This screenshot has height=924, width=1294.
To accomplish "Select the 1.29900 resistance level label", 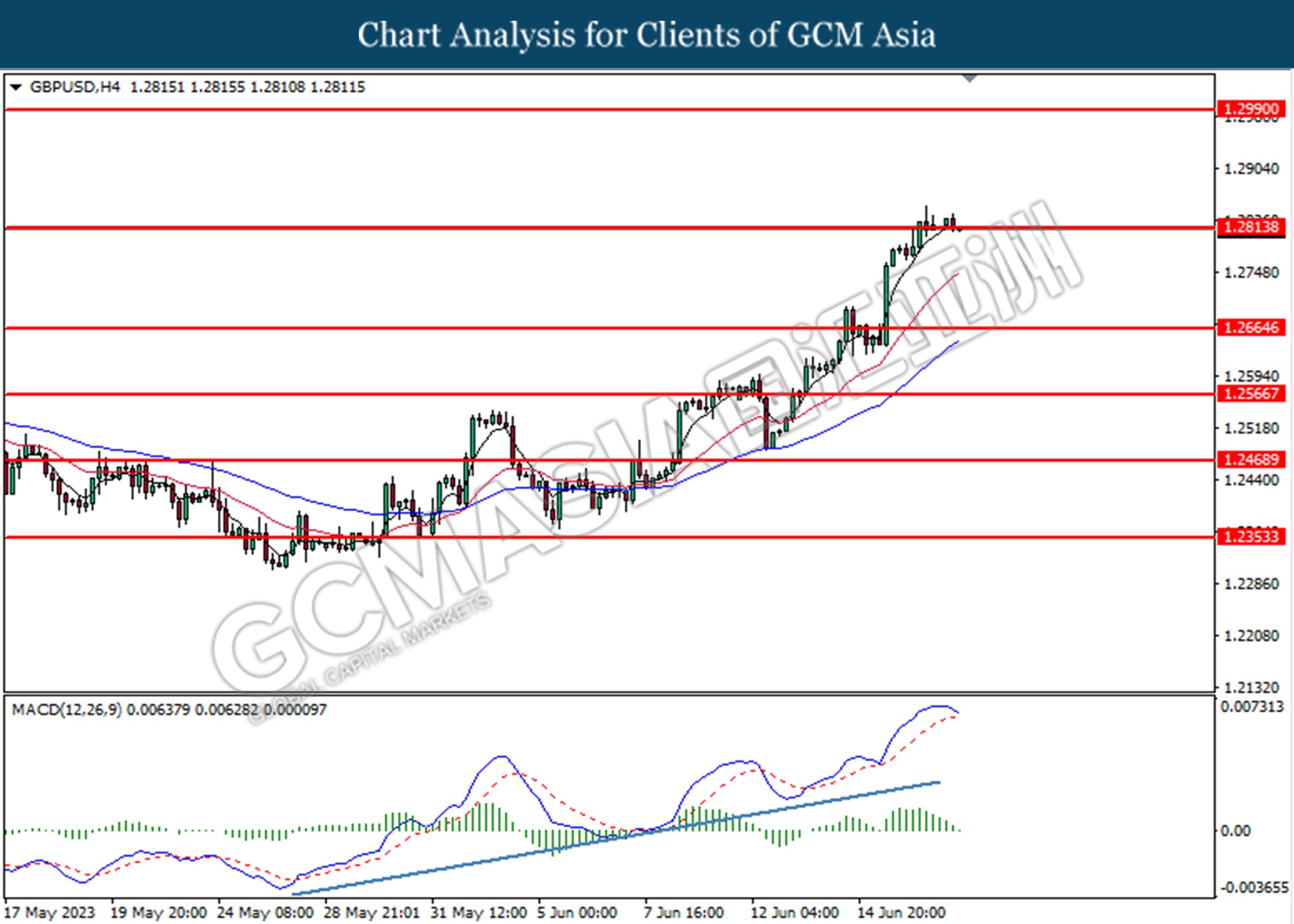I will tap(1251, 109).
